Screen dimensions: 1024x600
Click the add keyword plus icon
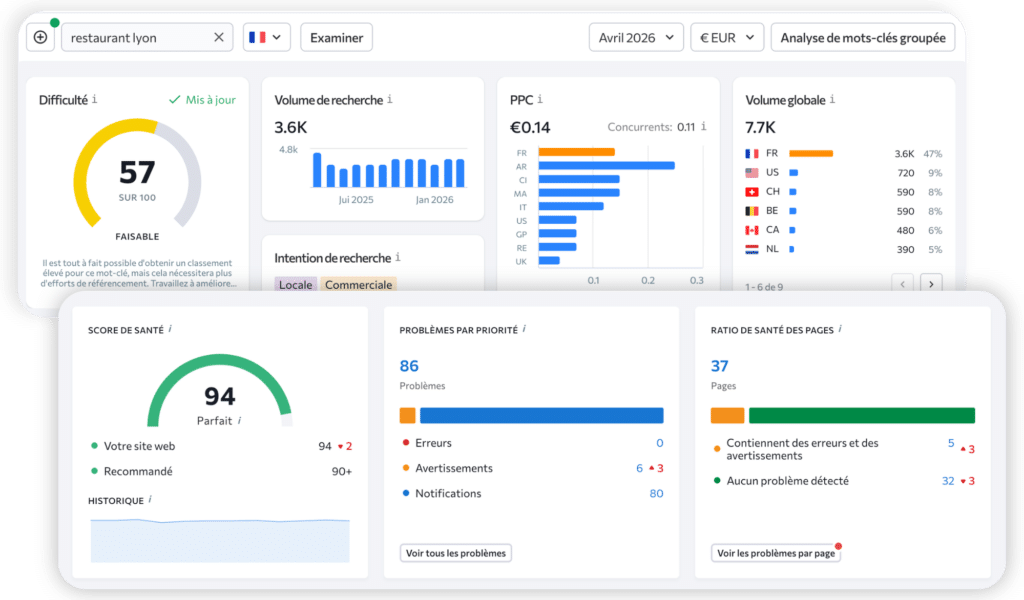click(40, 37)
